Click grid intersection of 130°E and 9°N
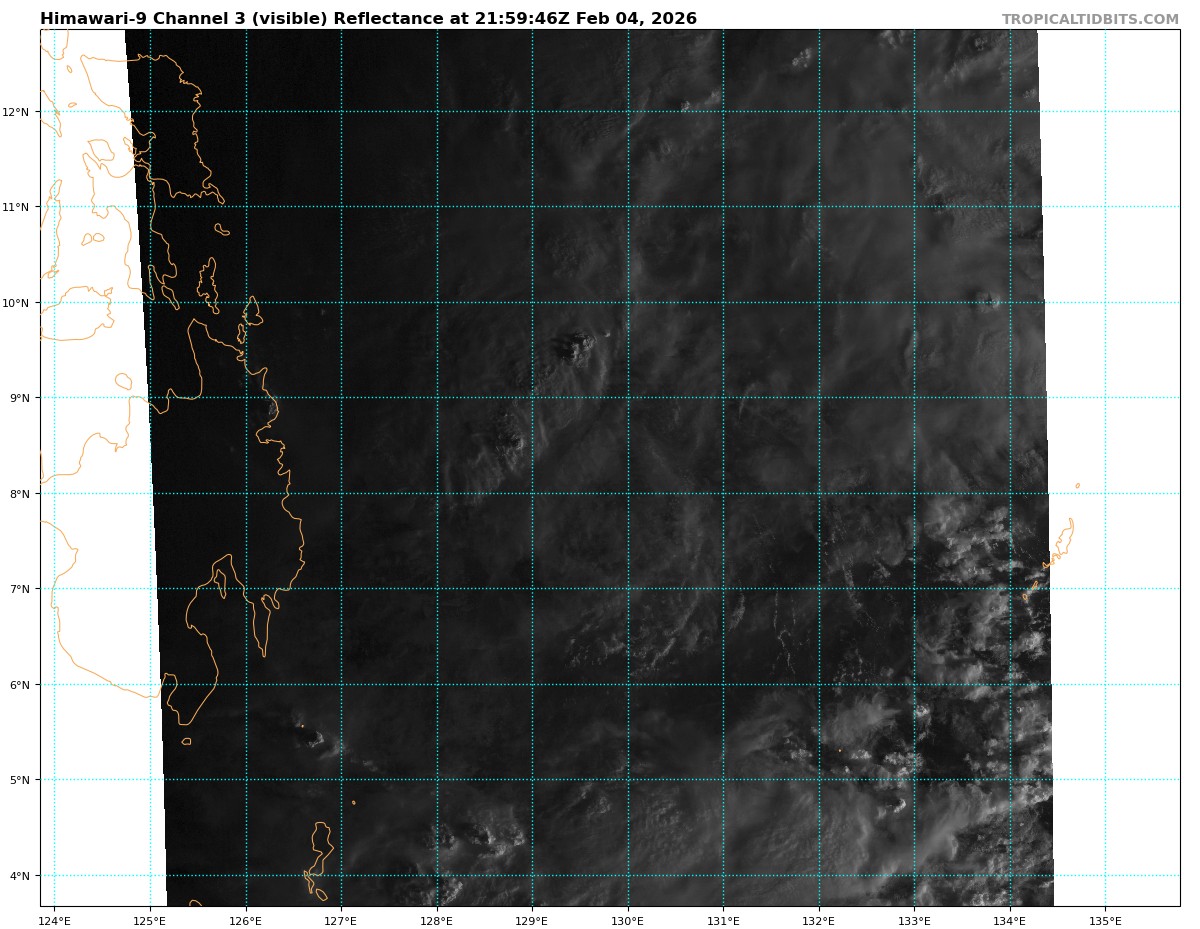 (628, 398)
